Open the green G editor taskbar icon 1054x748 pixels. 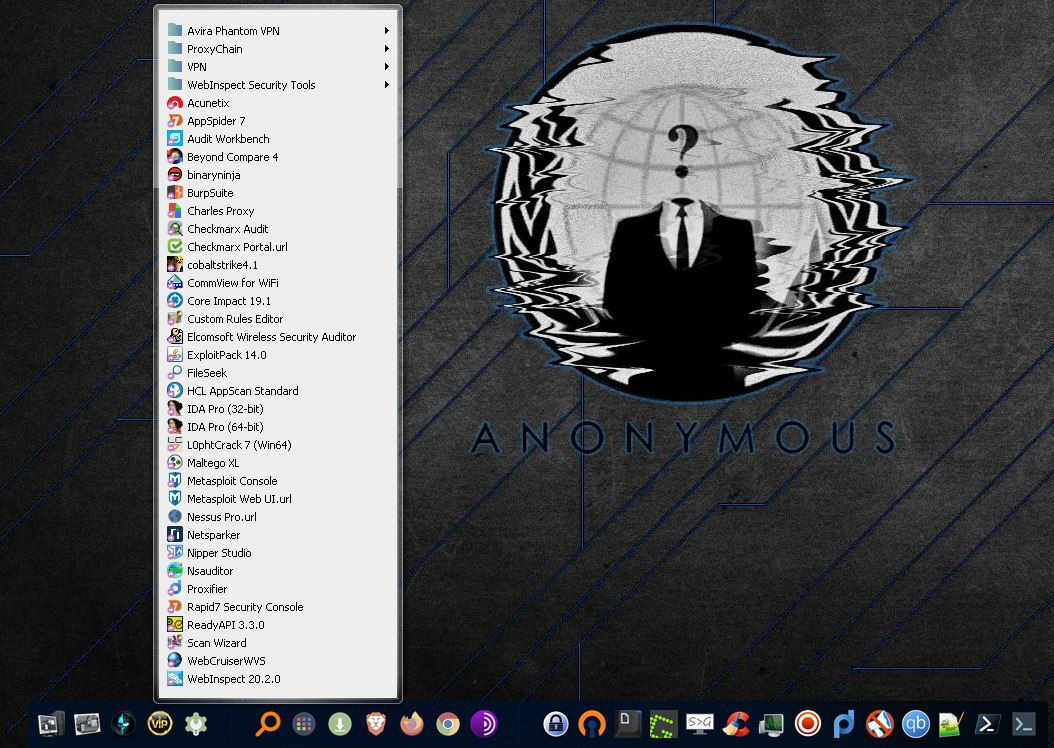(x=663, y=724)
